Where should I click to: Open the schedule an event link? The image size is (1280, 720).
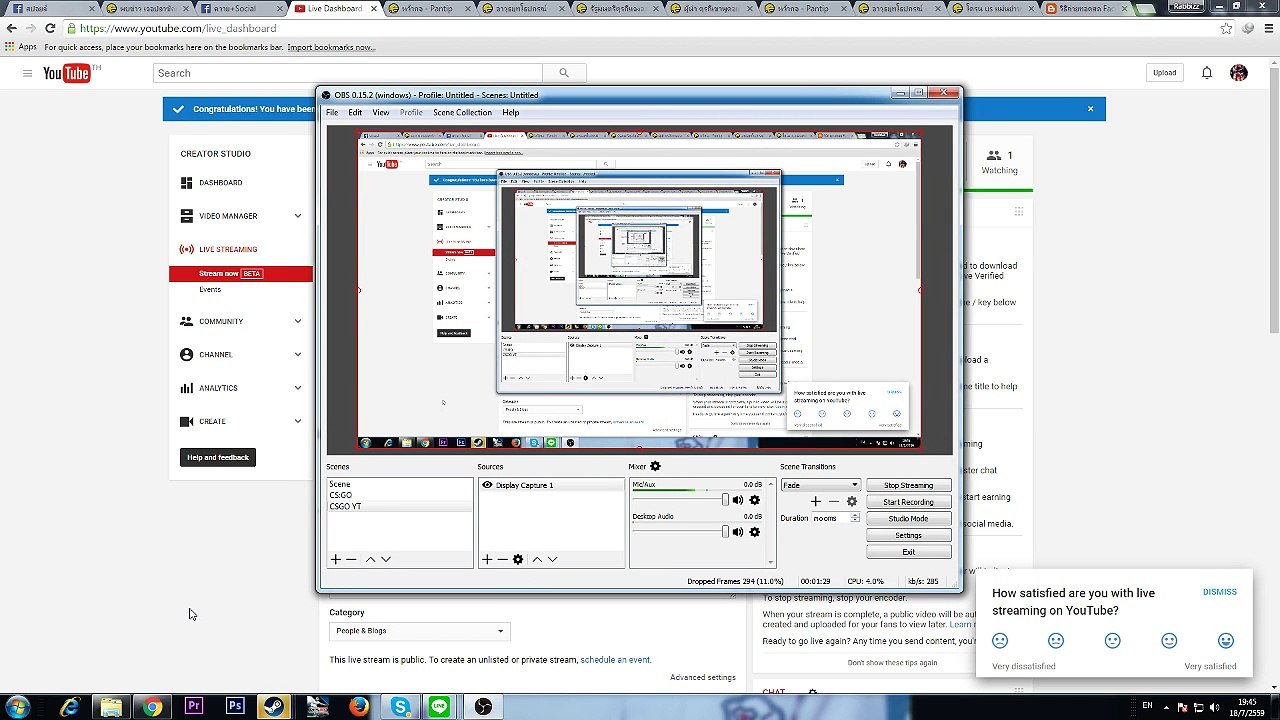pyautogui.click(x=615, y=660)
